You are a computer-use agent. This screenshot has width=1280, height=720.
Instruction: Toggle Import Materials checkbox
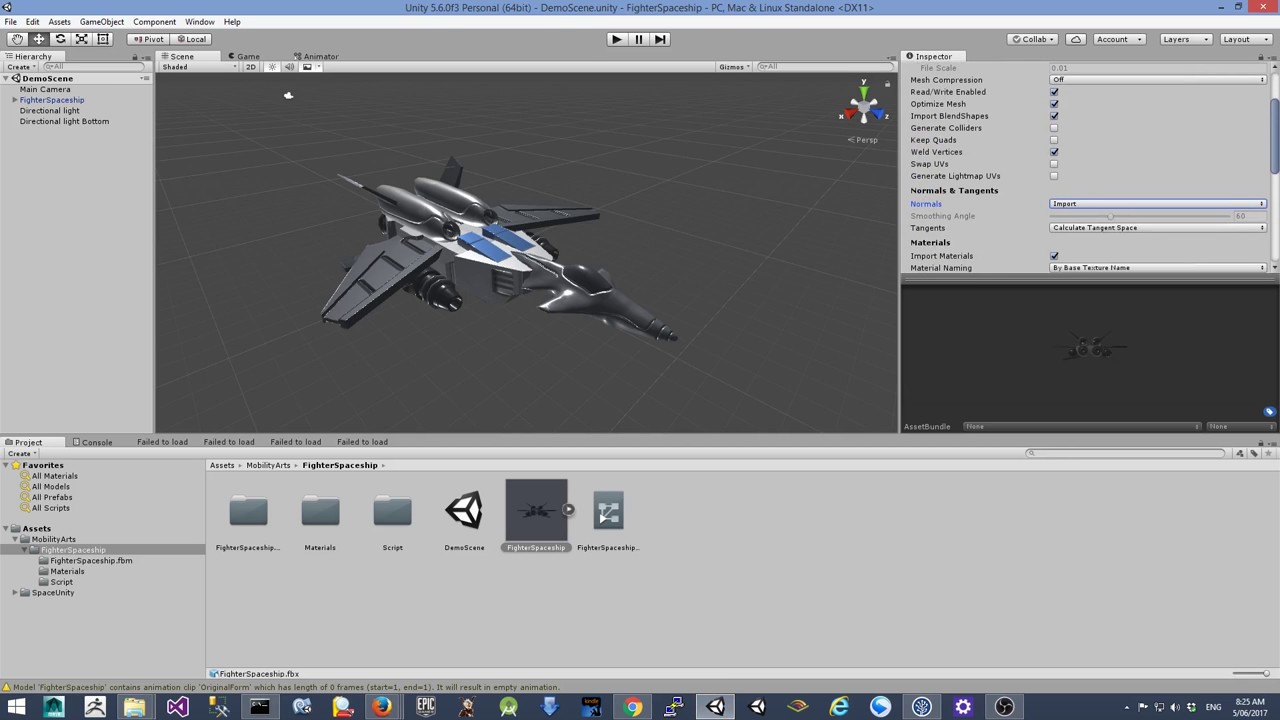click(1054, 256)
